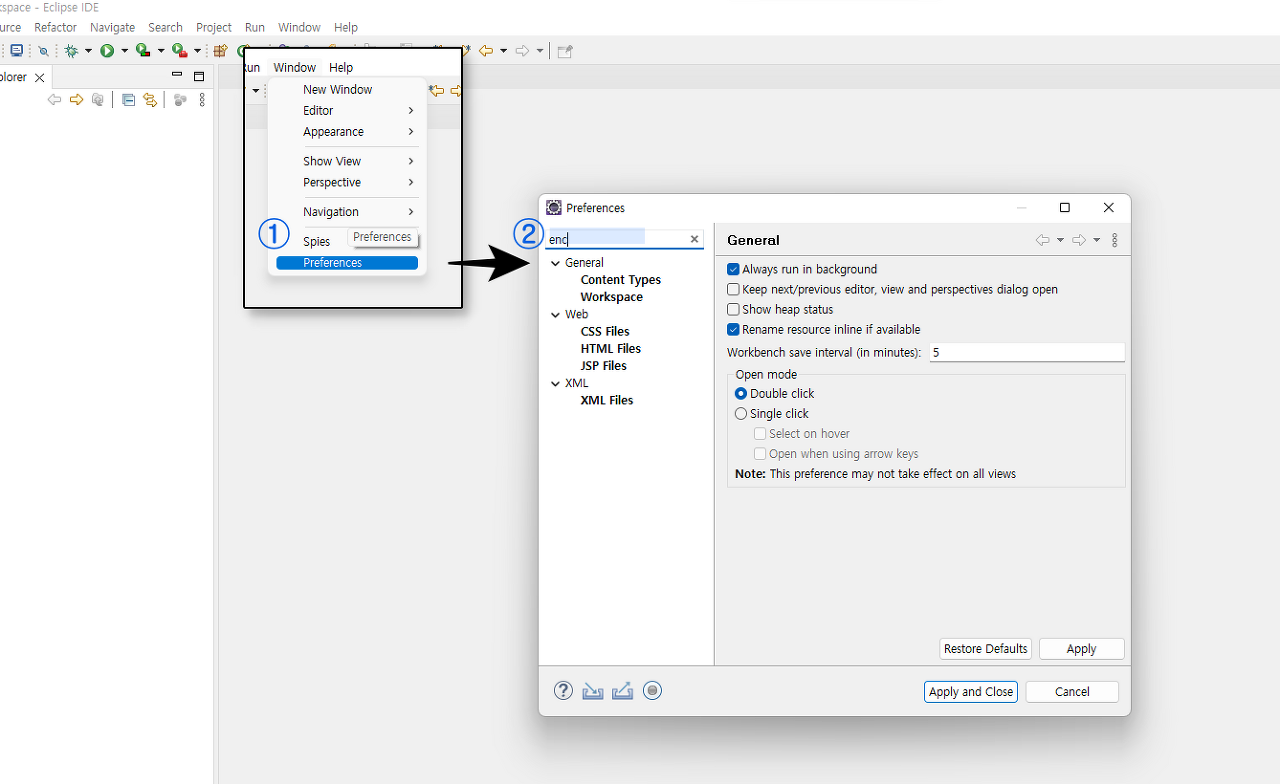Go back in Preferences page history
The image size is (1280, 784).
point(1042,240)
